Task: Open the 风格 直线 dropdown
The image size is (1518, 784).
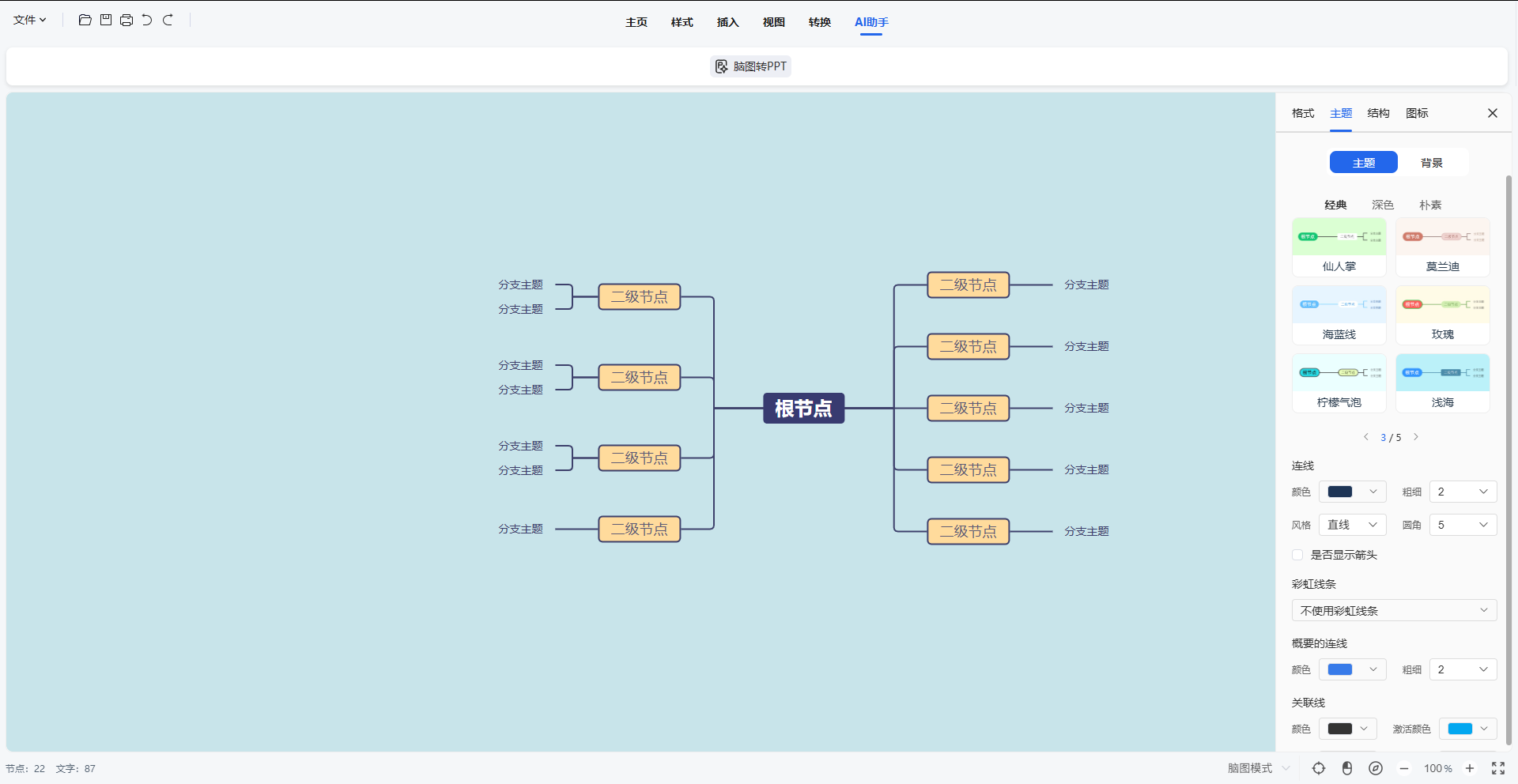Action: [x=1353, y=525]
